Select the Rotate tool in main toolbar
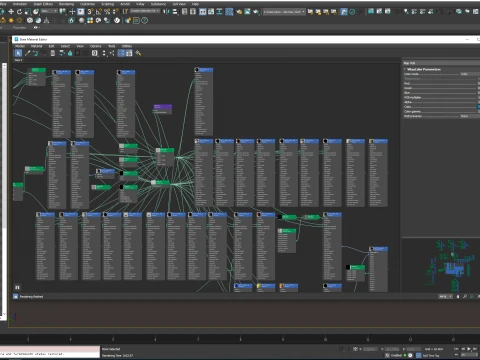The width and height of the screenshot is (480, 360). 19,12
